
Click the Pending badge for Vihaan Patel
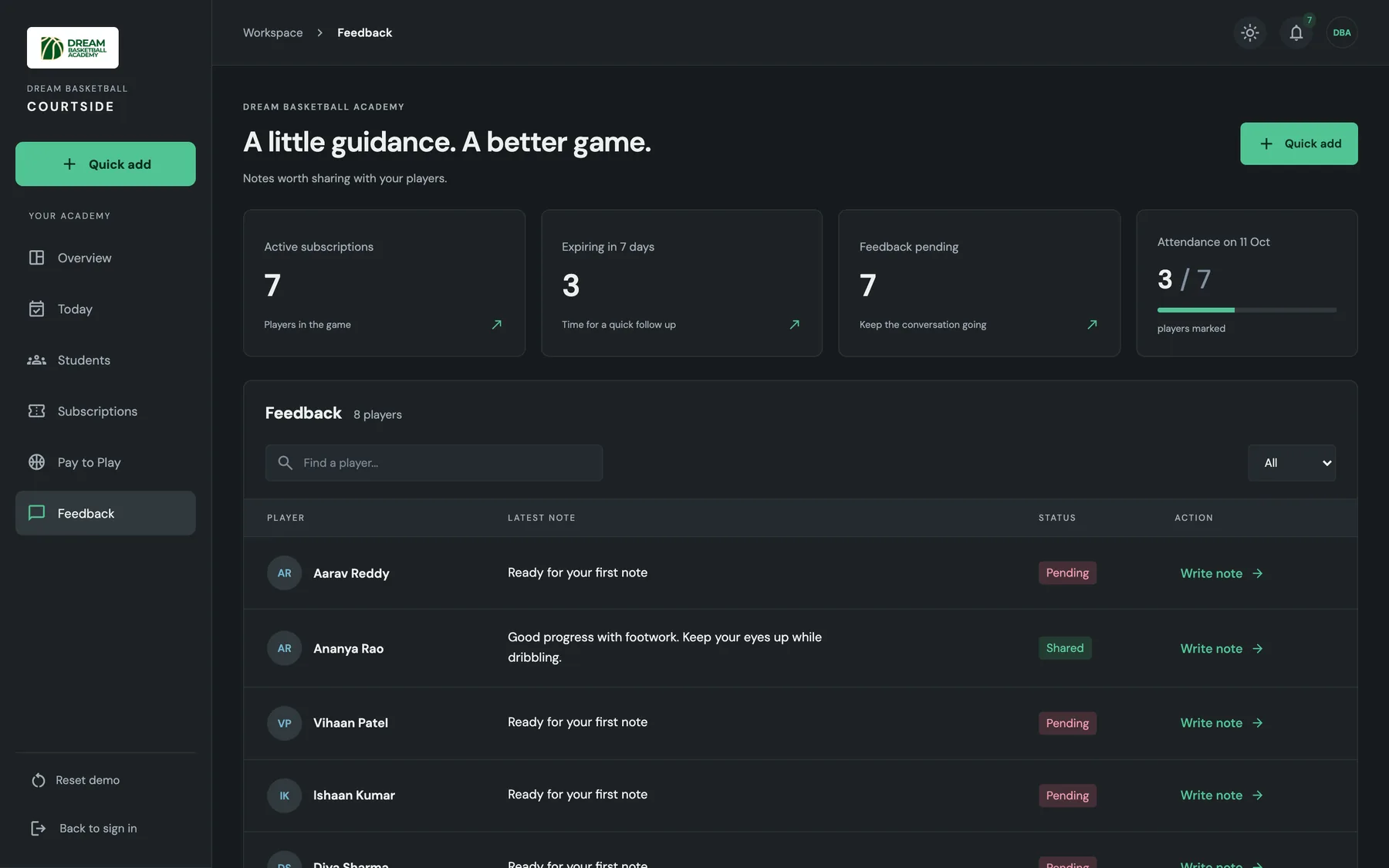(1067, 723)
